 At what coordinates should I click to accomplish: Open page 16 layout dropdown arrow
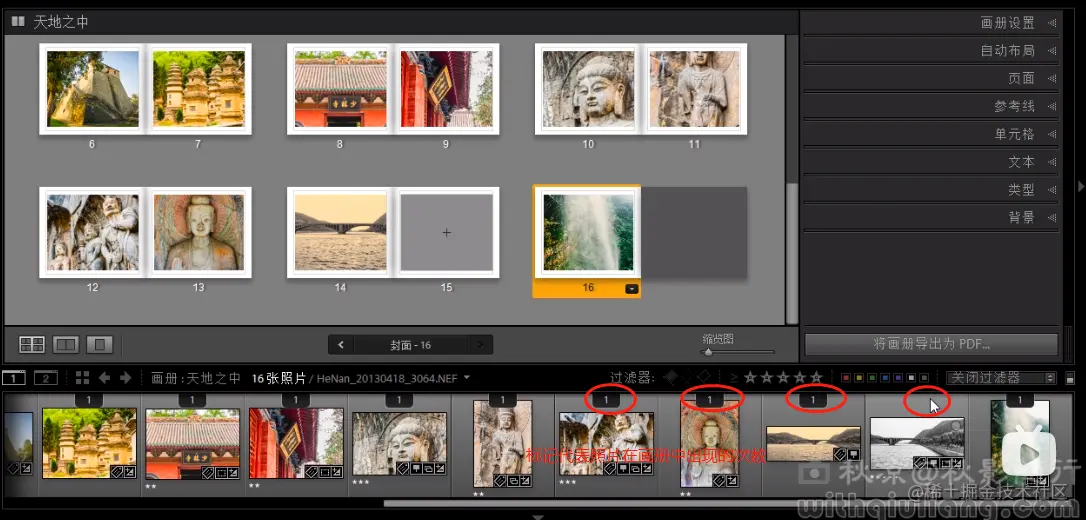[x=632, y=289]
